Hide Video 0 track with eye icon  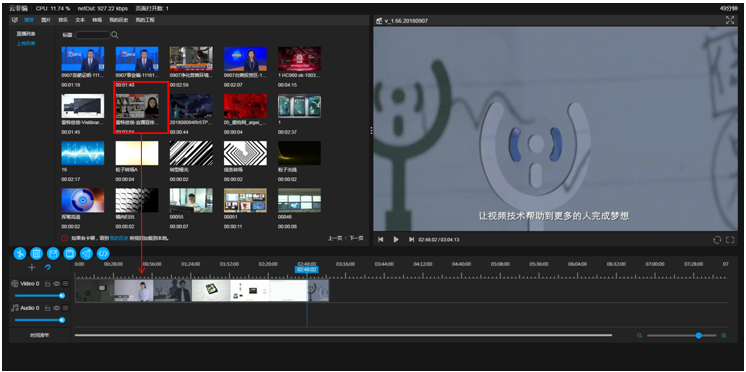pos(56,284)
